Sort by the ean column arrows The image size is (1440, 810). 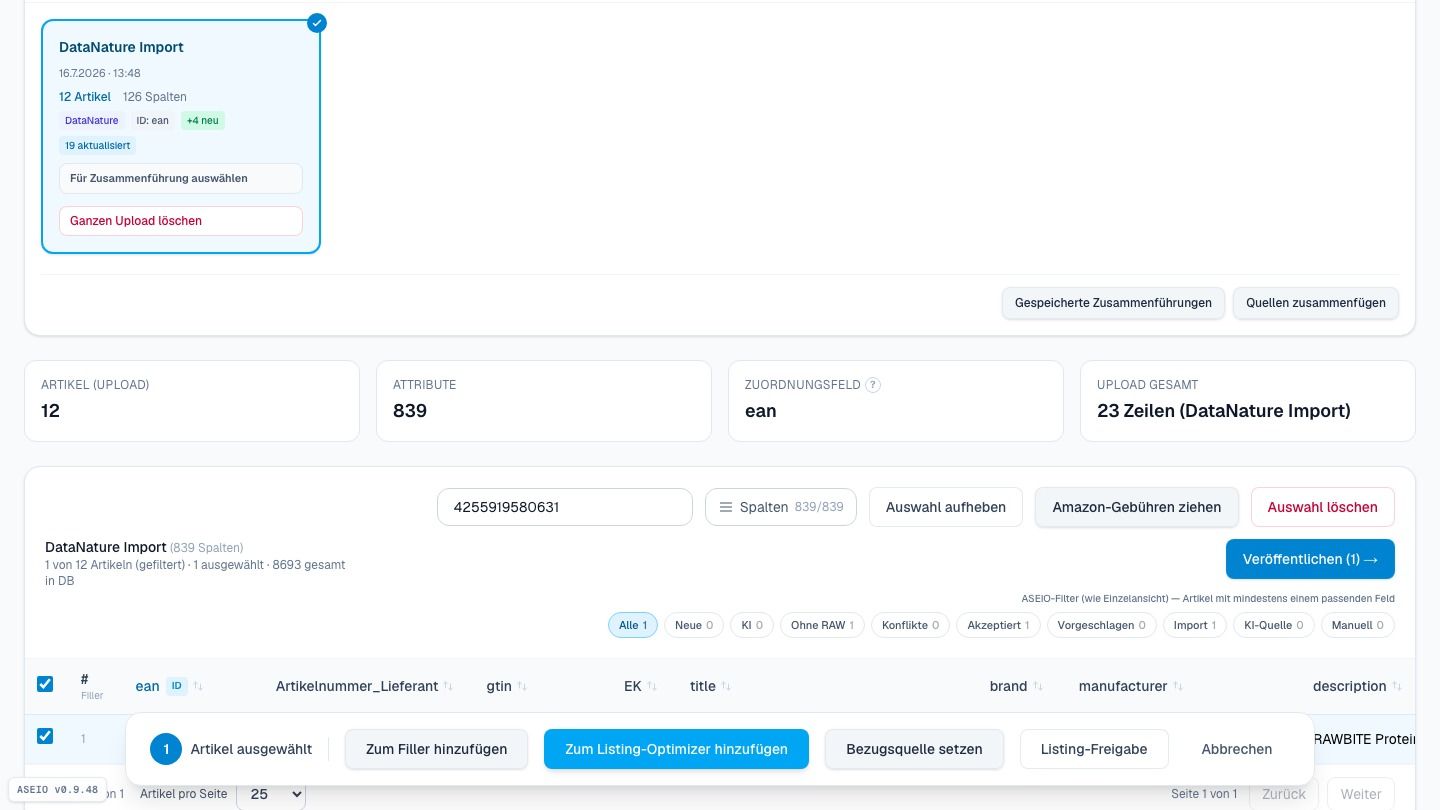[198, 686]
